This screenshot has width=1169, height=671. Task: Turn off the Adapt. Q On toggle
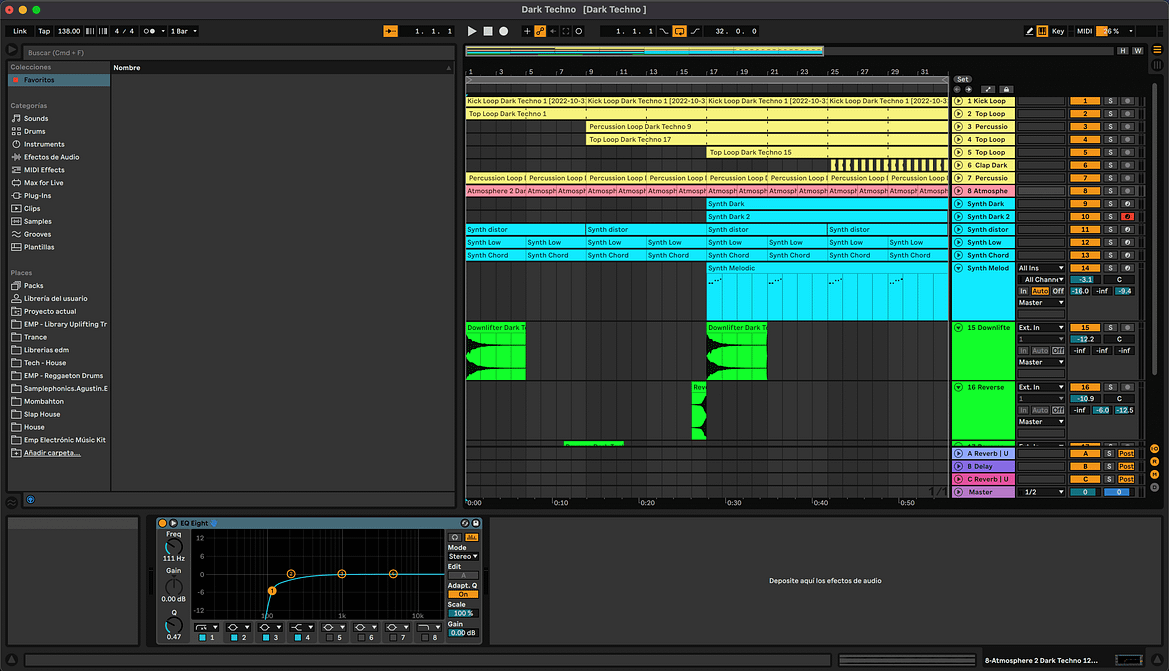(462, 594)
